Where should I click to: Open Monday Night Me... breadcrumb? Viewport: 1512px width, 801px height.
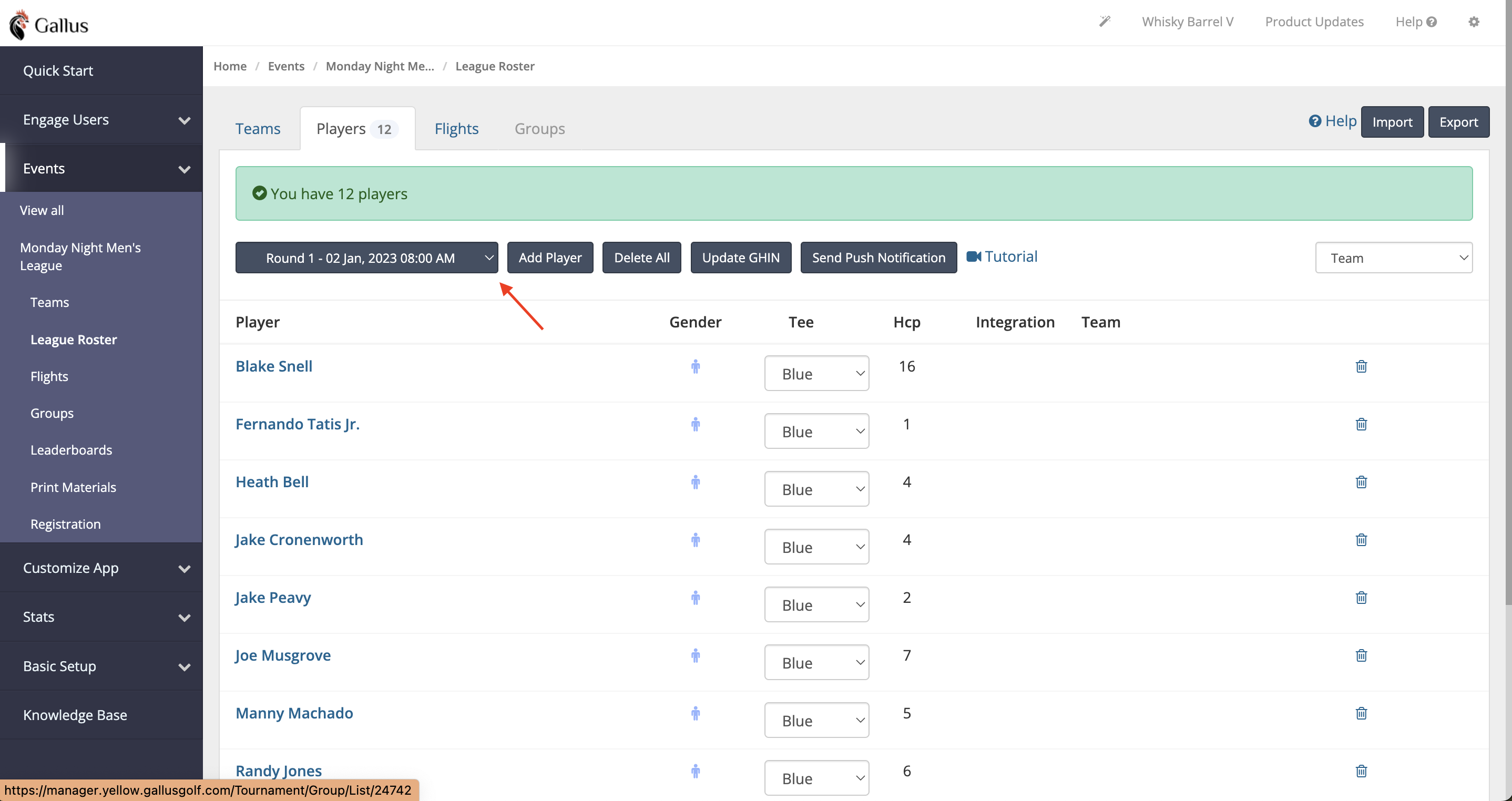click(380, 66)
